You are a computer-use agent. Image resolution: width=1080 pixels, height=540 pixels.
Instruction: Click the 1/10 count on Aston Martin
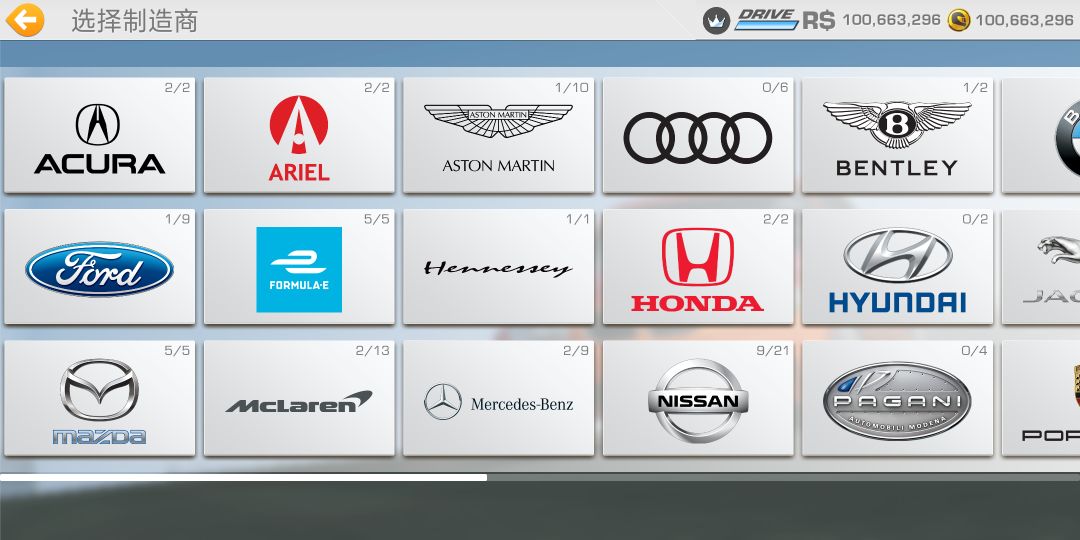(x=572, y=87)
